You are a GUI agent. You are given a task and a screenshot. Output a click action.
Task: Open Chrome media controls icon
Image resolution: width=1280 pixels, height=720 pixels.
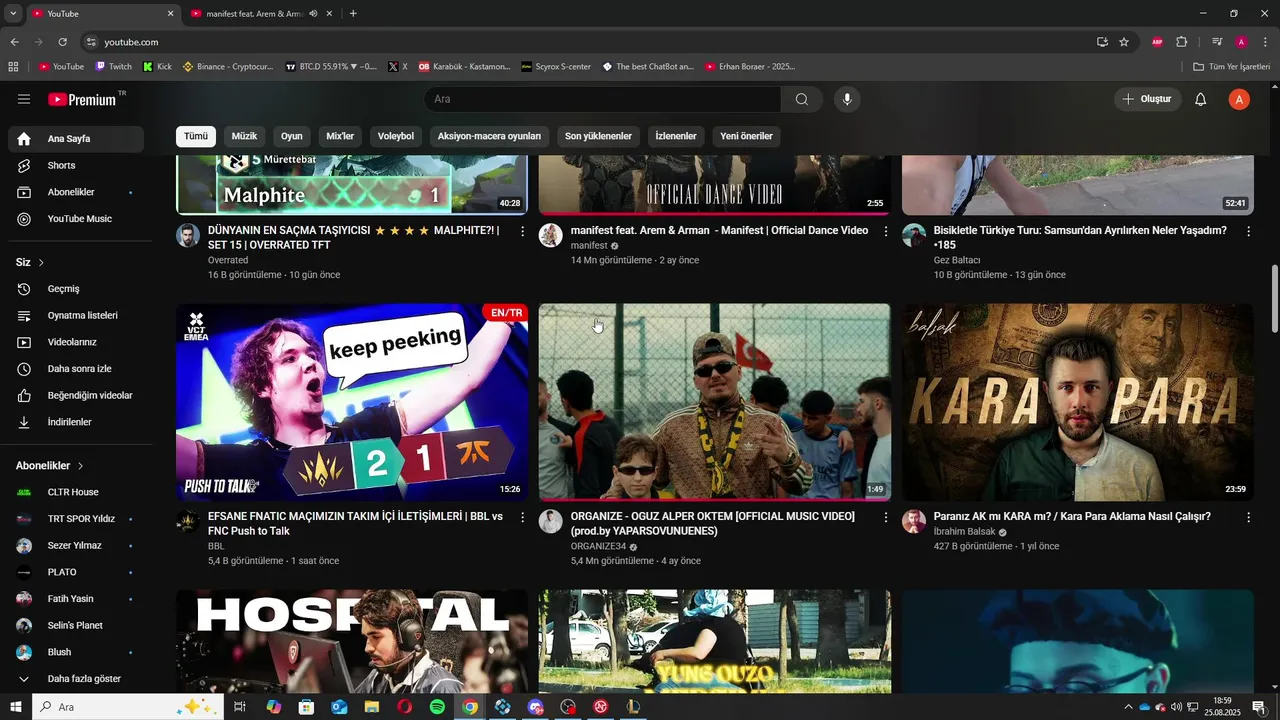point(1217,42)
